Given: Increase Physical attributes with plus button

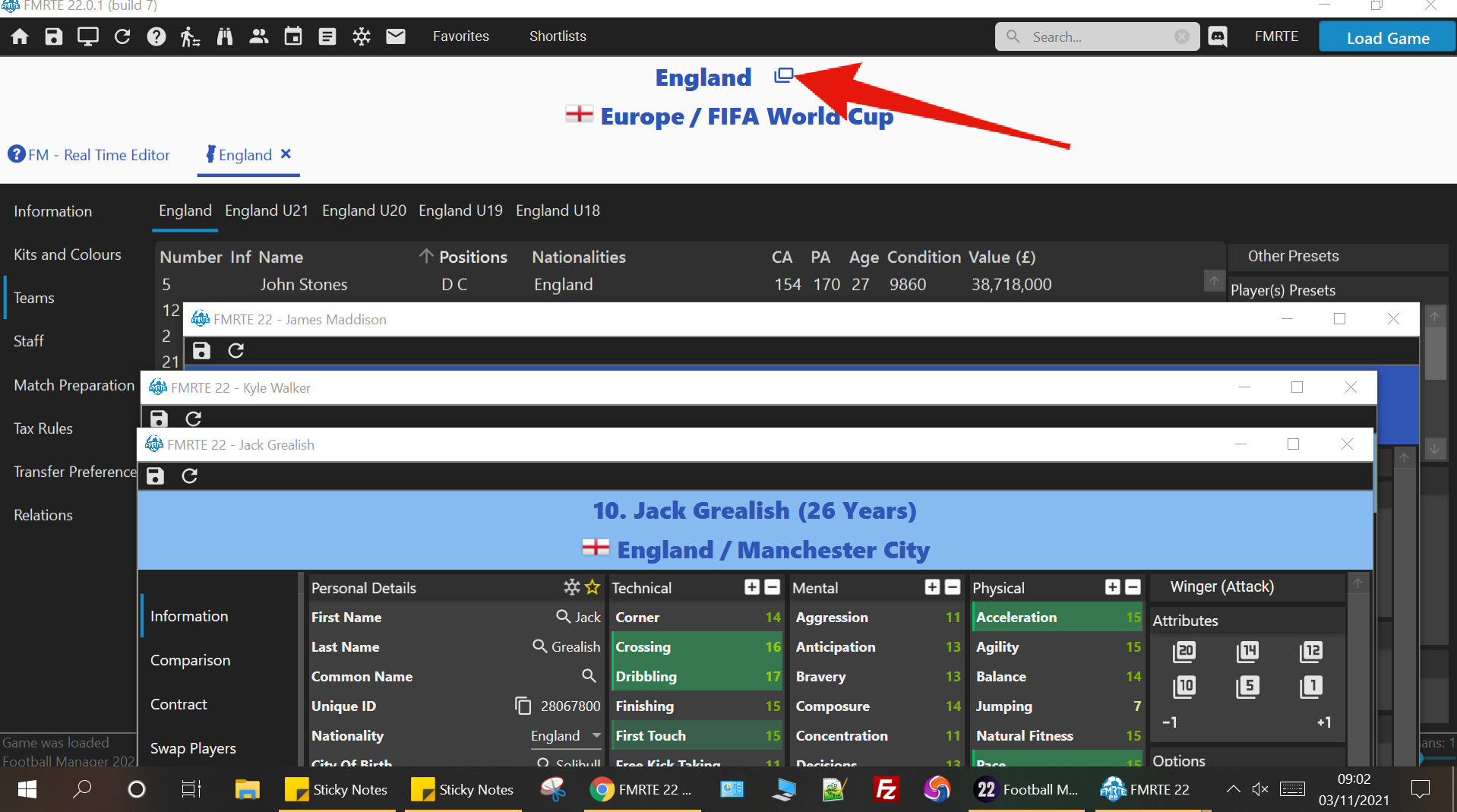Looking at the screenshot, I should [x=1113, y=587].
